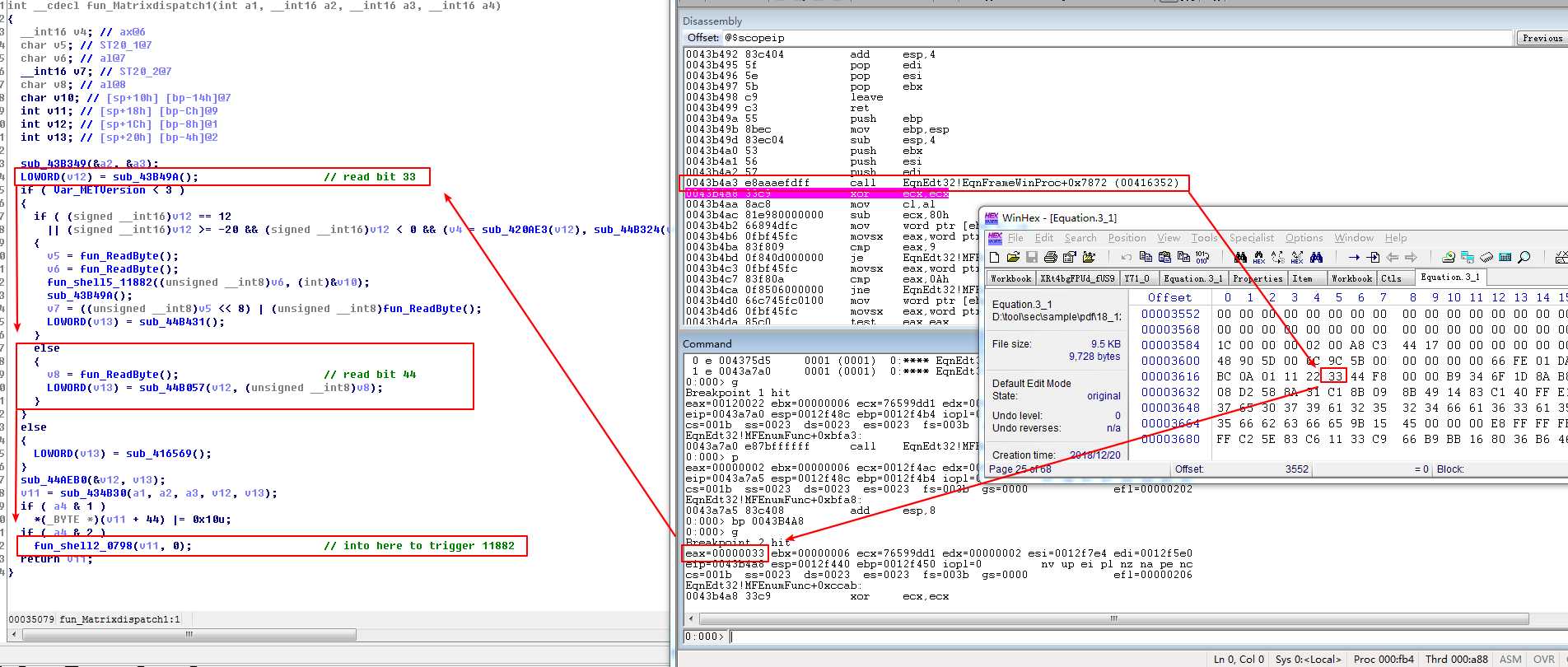Click the WinHex Save icon
Image resolution: width=1568 pixels, height=667 pixels.
[1032, 258]
